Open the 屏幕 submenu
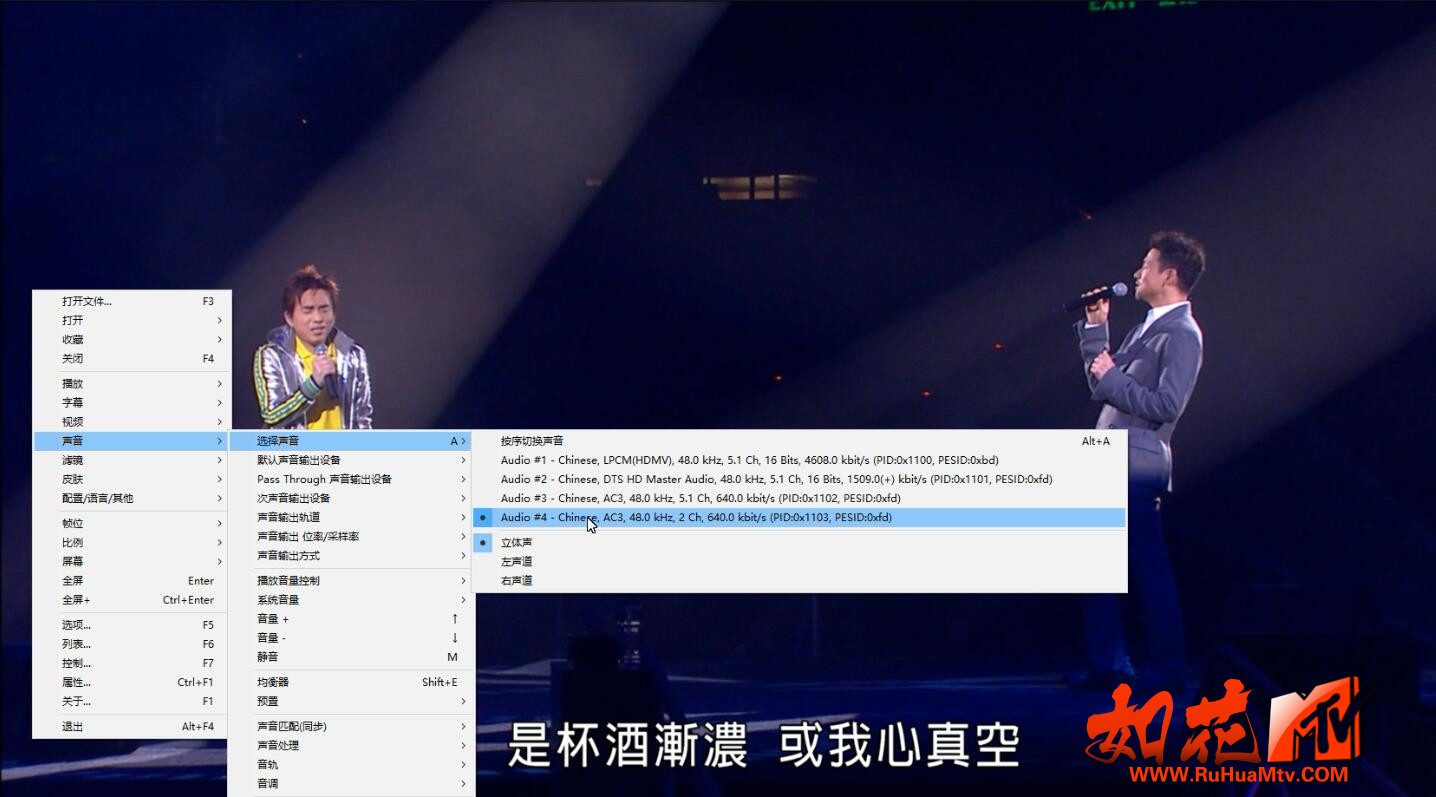 pos(131,561)
